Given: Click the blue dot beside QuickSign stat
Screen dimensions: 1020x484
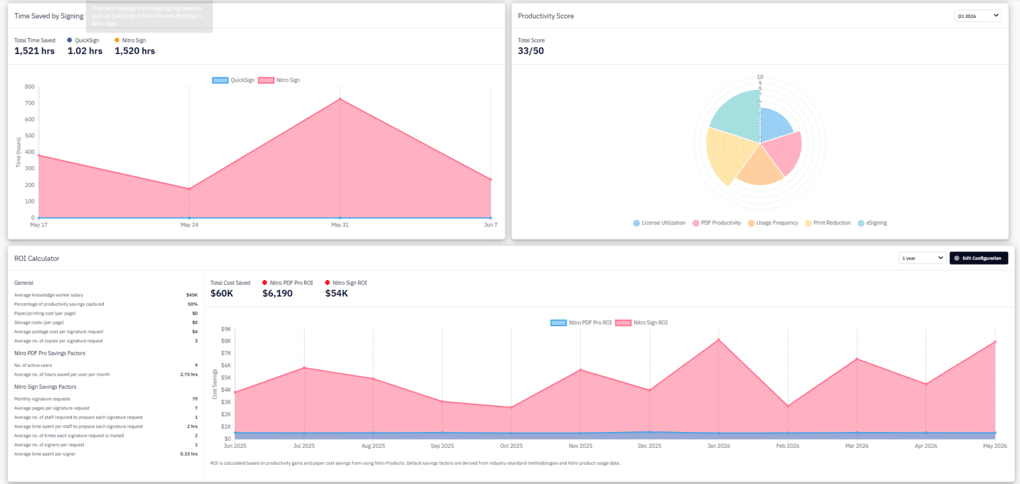Looking at the screenshot, I should click(x=70, y=40).
